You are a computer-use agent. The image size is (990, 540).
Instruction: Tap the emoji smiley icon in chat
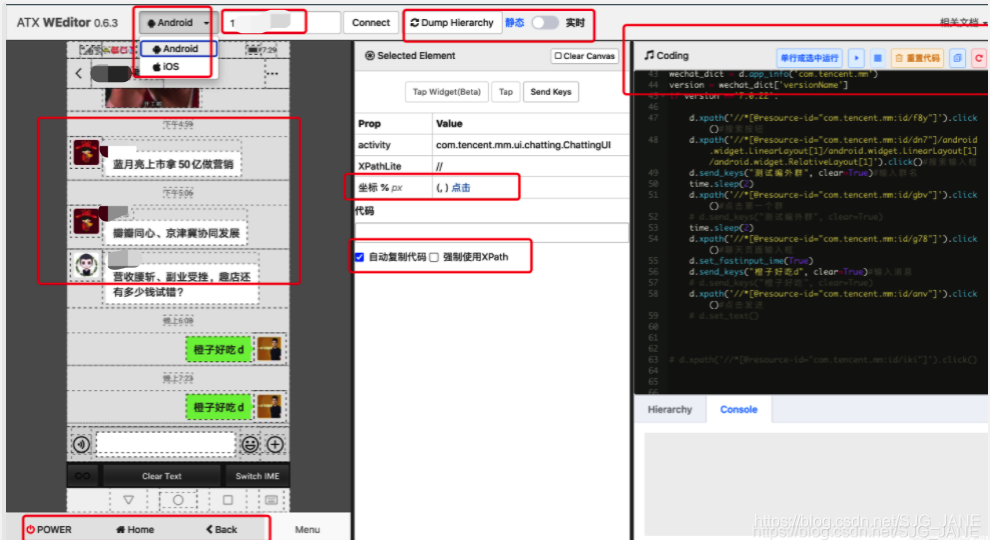pyautogui.click(x=250, y=444)
